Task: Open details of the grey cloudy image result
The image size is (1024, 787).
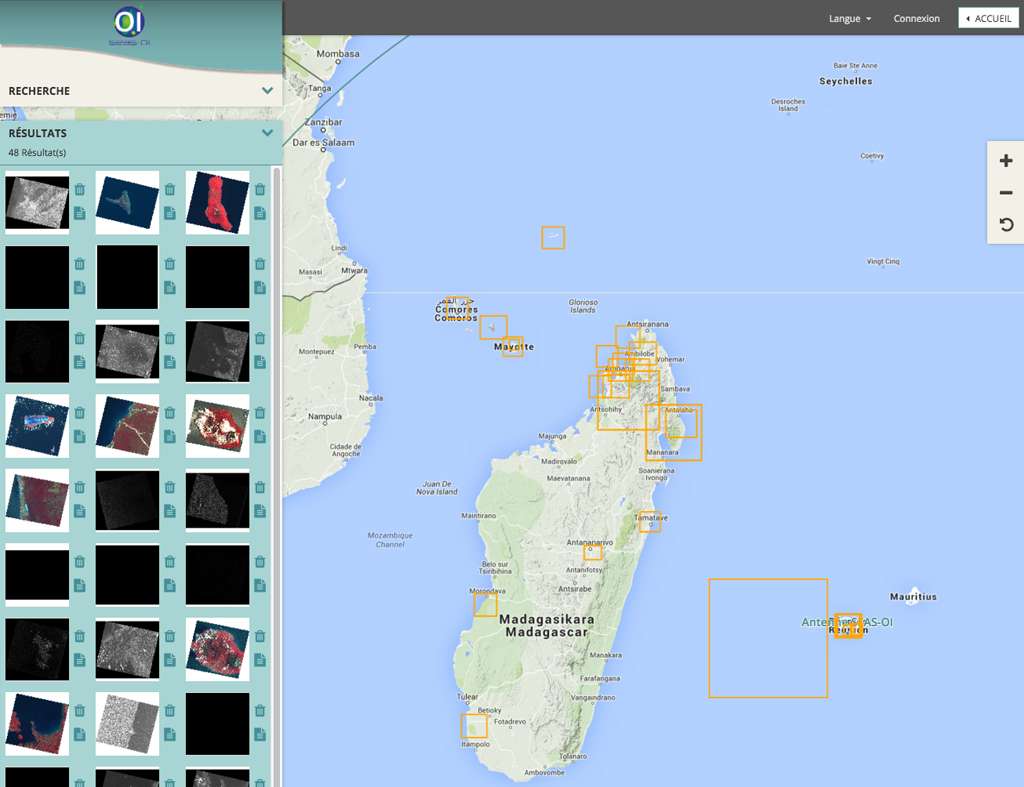Action: (80, 213)
